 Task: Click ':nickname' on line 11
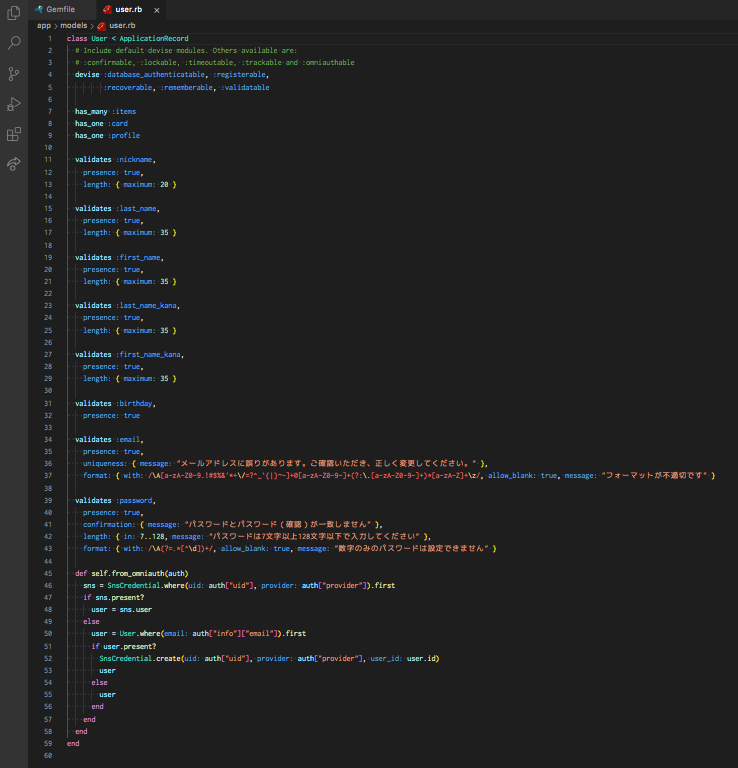(134, 160)
